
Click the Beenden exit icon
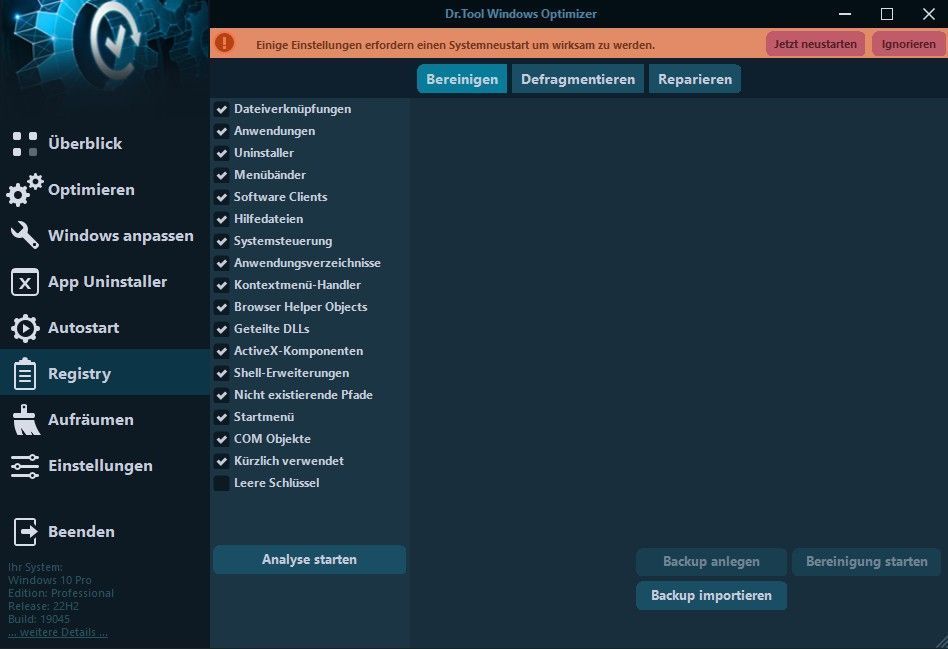25,532
